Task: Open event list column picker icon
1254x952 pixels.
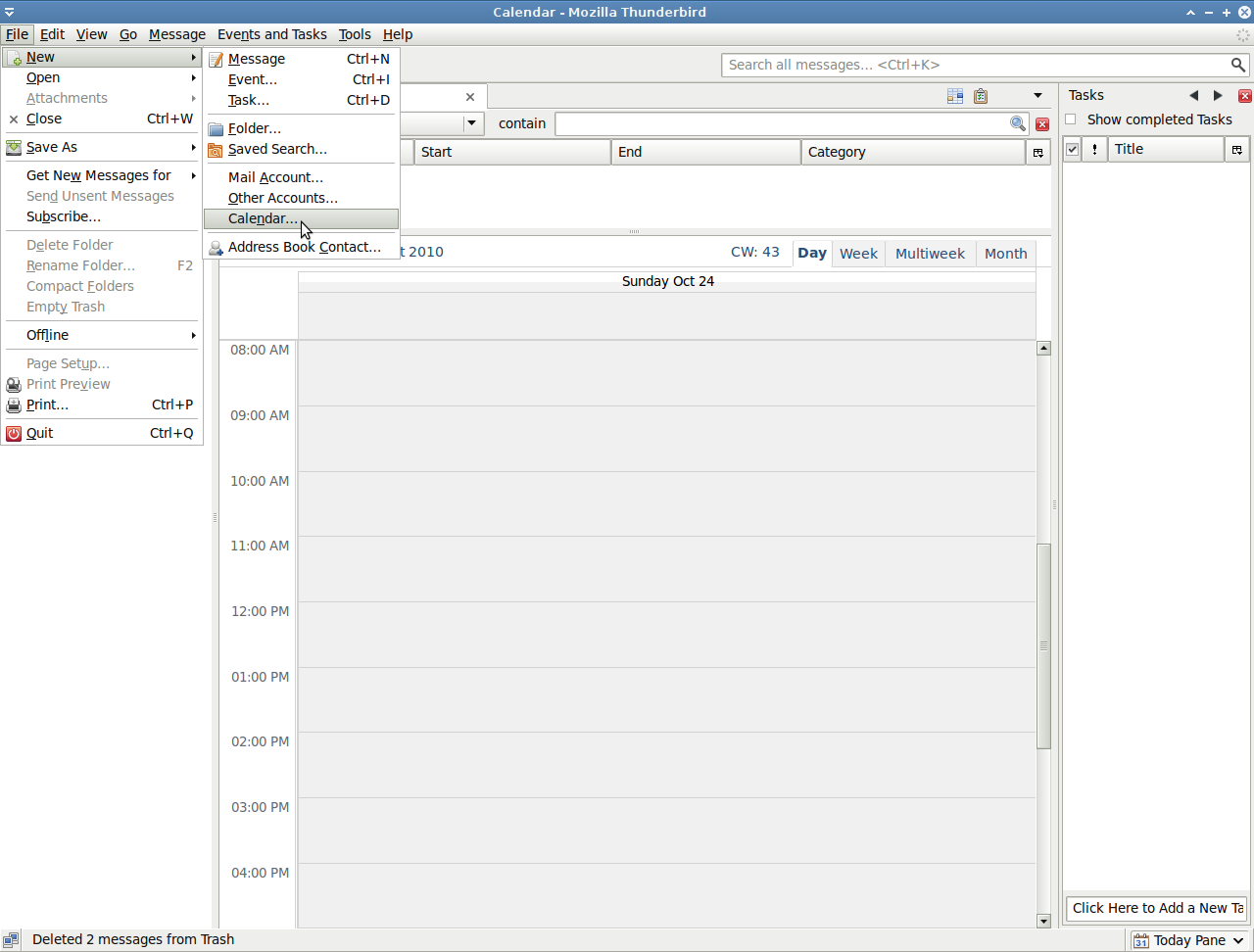Action: [x=1038, y=152]
